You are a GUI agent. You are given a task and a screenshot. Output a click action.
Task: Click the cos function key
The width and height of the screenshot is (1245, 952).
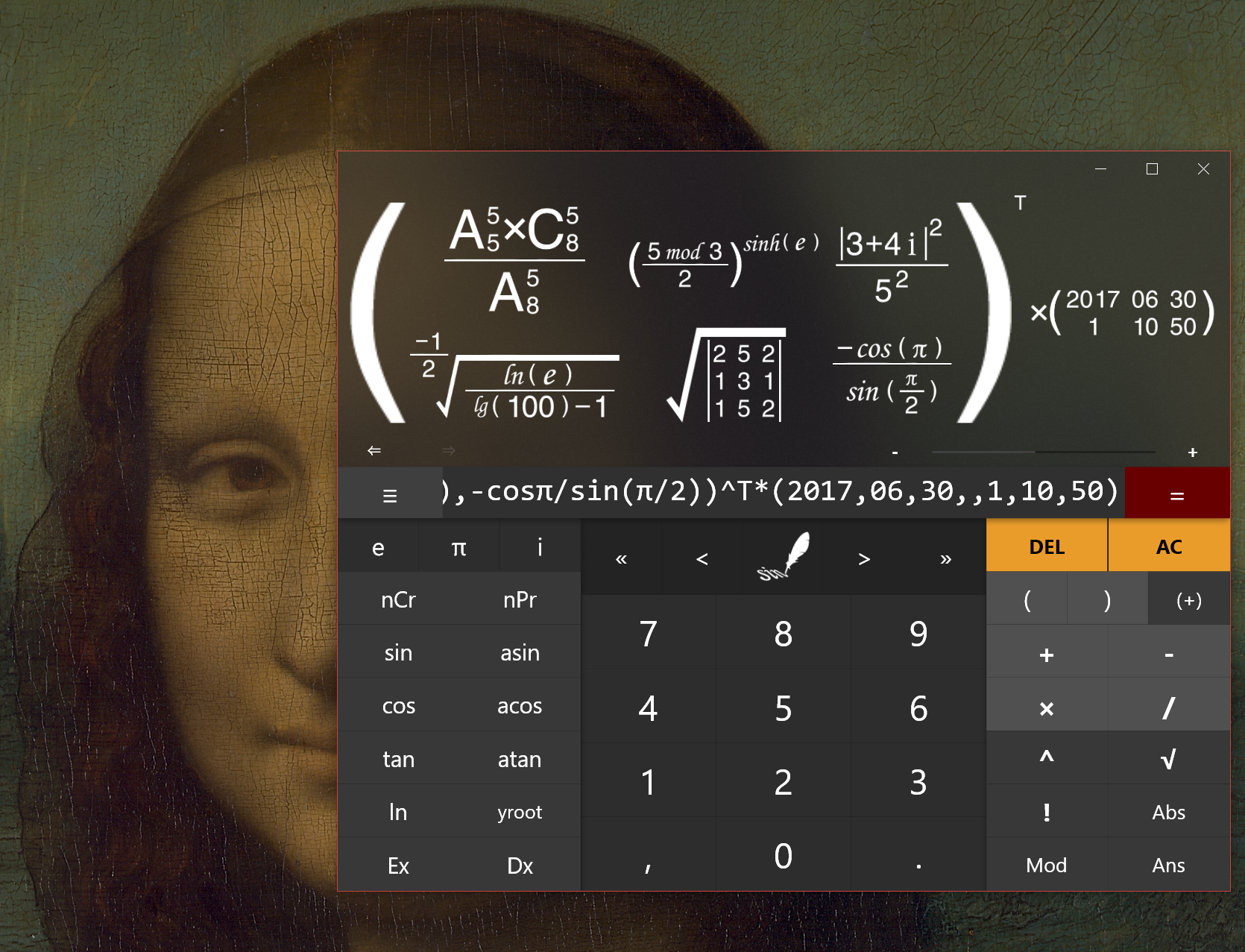[x=399, y=706]
